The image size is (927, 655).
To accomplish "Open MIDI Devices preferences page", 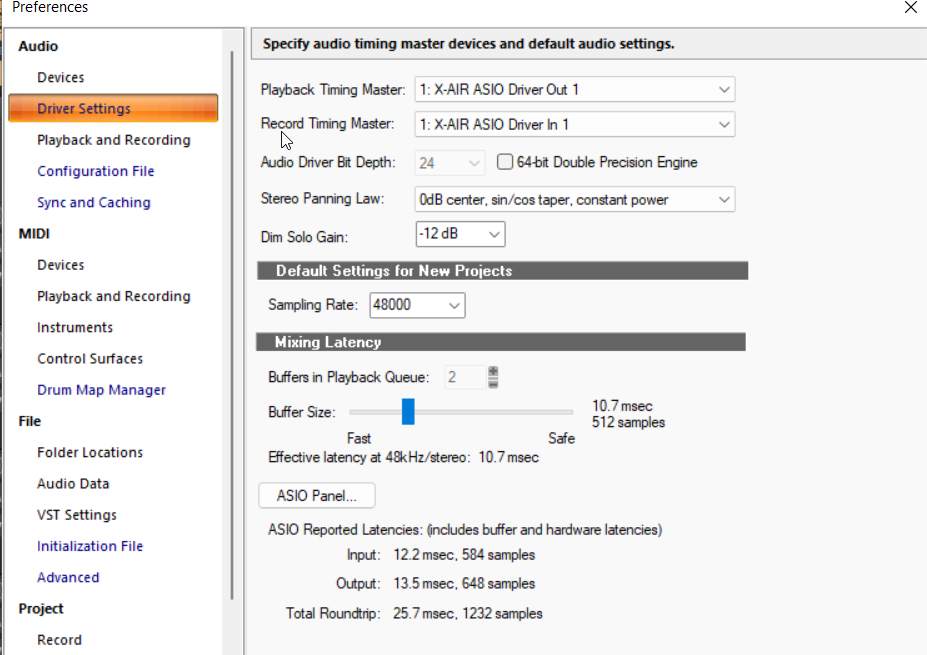I will [60, 265].
